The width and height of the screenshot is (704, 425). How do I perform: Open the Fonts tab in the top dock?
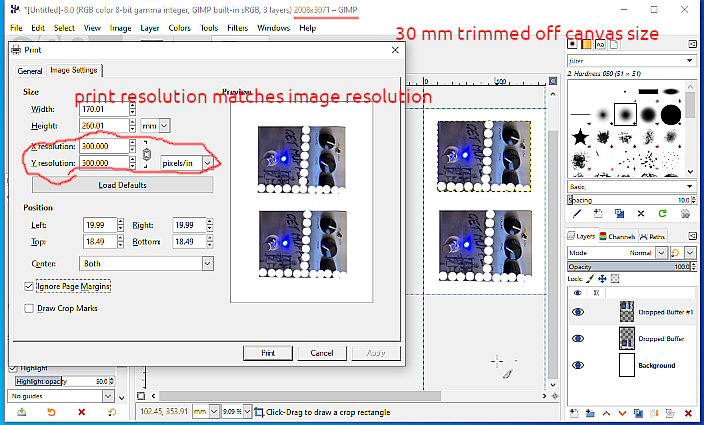tap(600, 44)
